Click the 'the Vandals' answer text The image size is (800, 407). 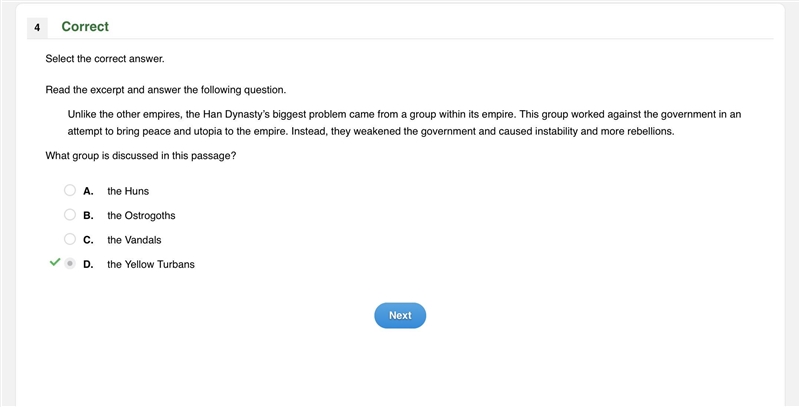tap(134, 240)
